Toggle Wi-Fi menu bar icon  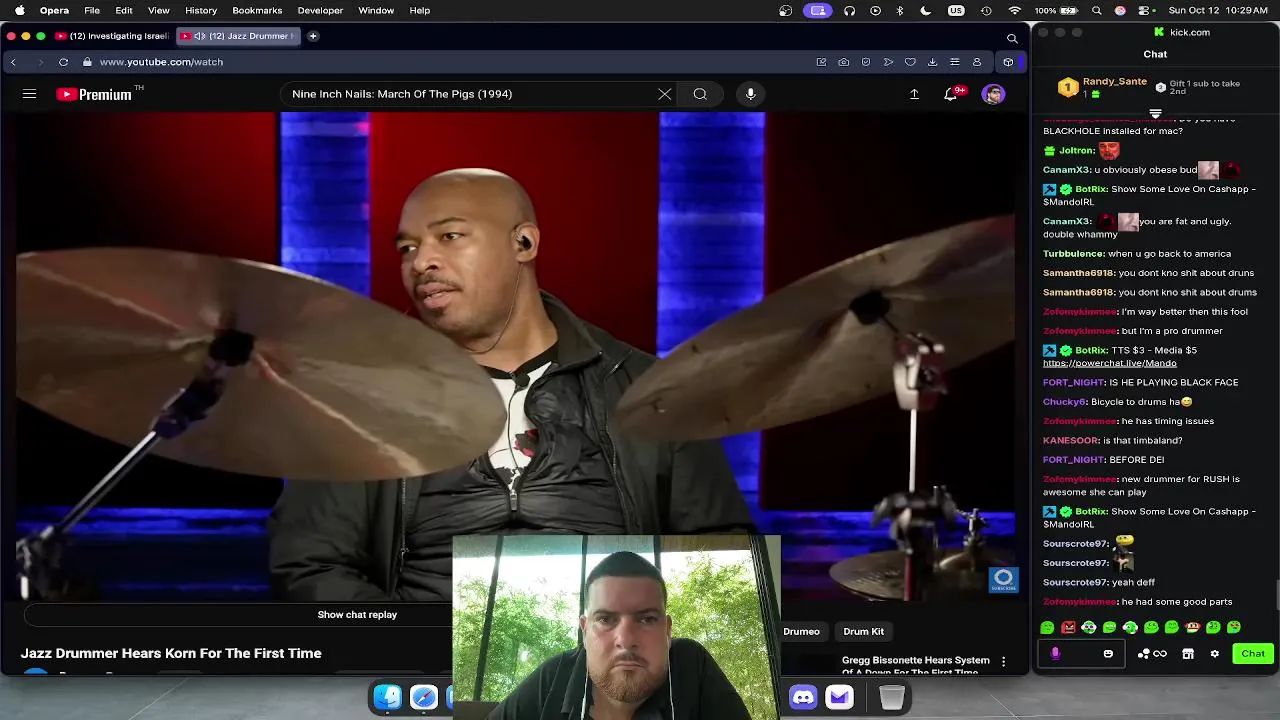pyautogui.click(x=1015, y=10)
